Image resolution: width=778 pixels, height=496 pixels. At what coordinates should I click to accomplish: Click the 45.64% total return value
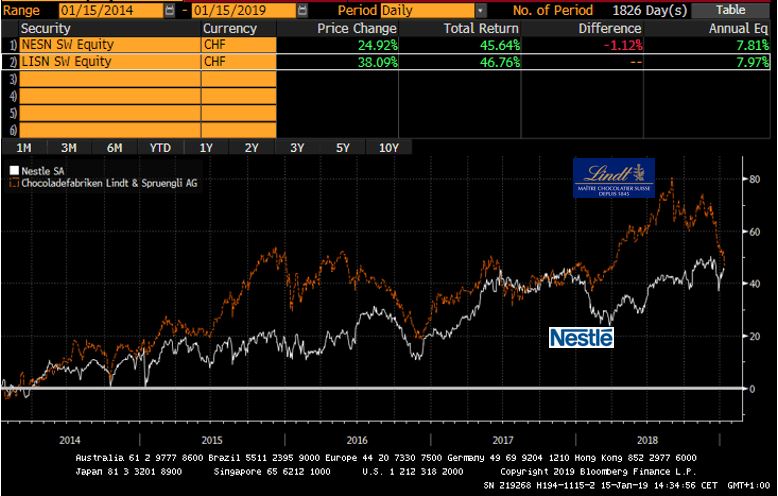click(500, 45)
